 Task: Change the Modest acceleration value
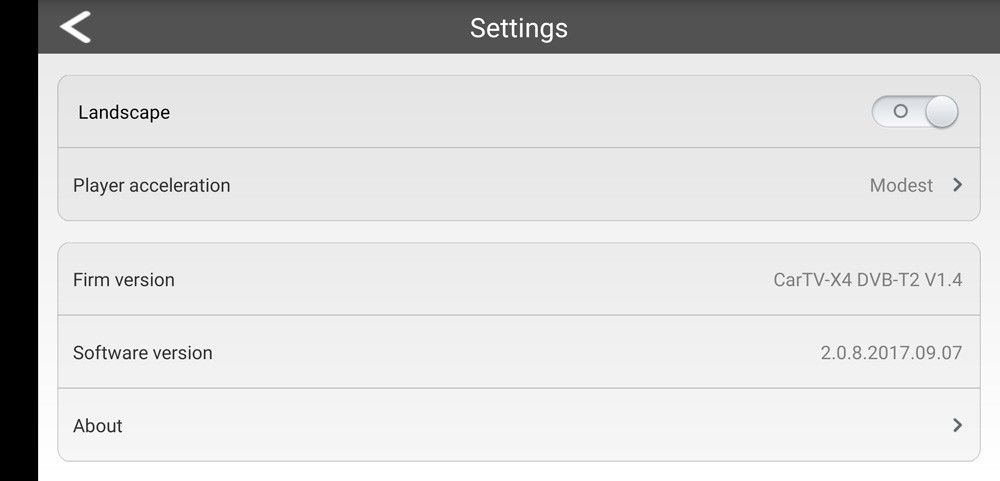point(901,185)
